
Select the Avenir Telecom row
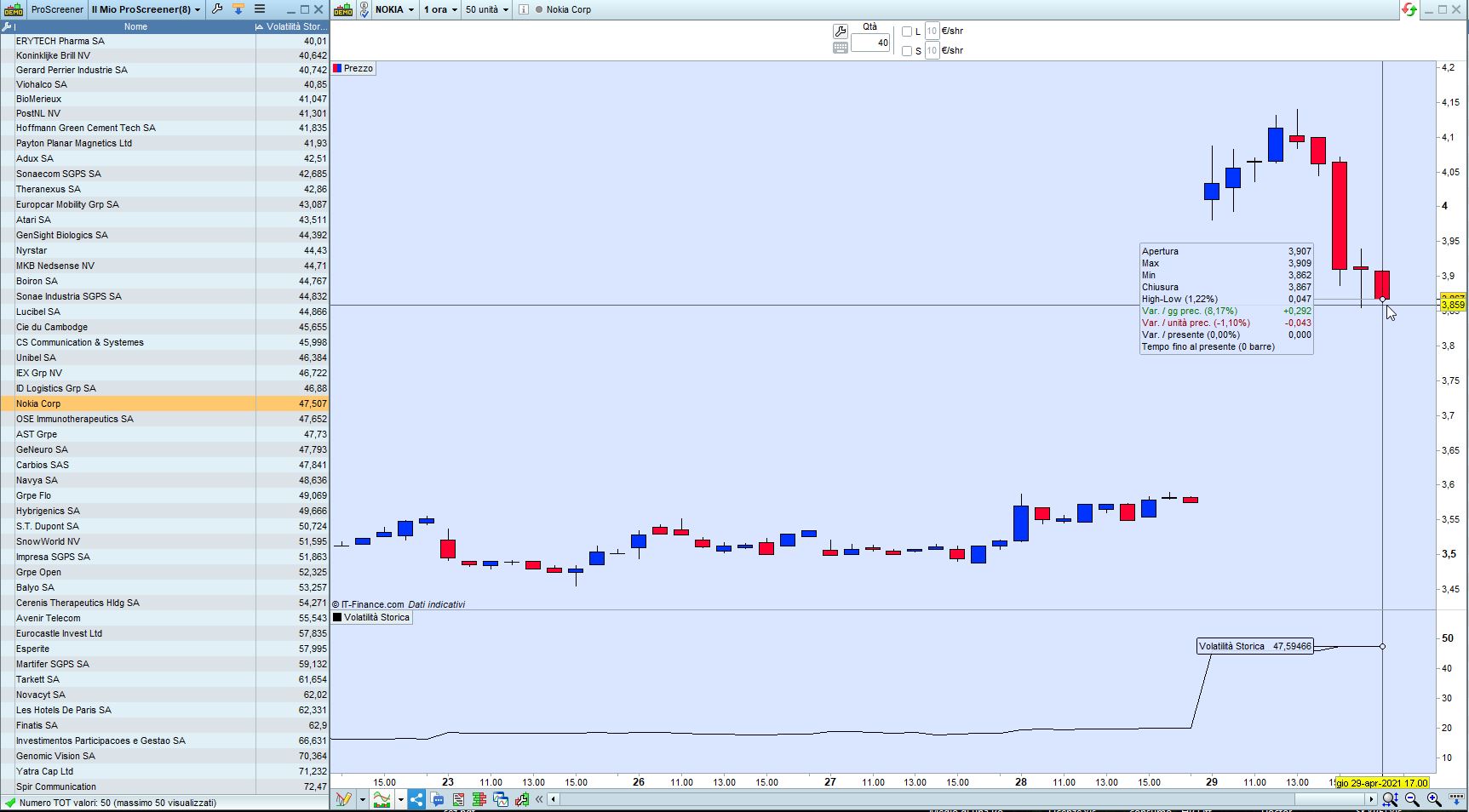tap(164, 618)
